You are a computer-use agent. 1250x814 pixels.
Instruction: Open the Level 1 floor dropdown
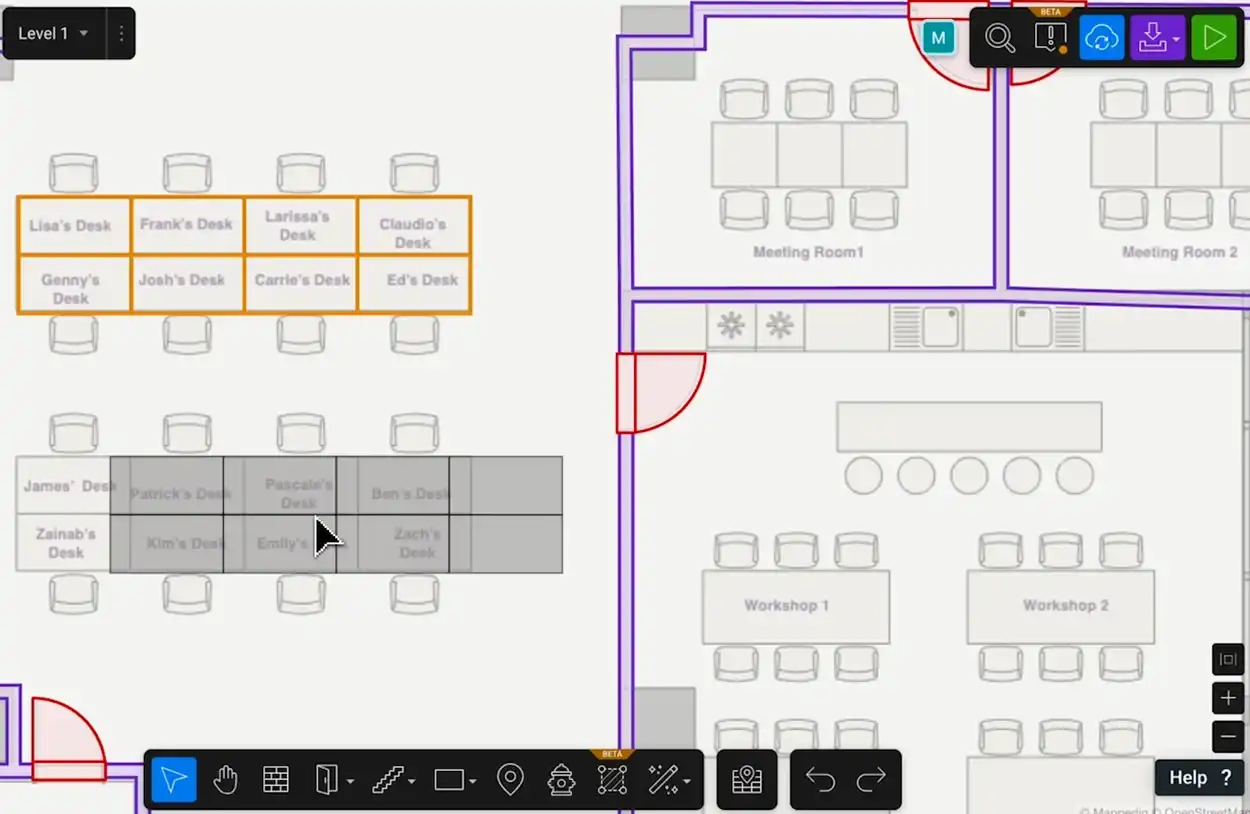pos(53,33)
